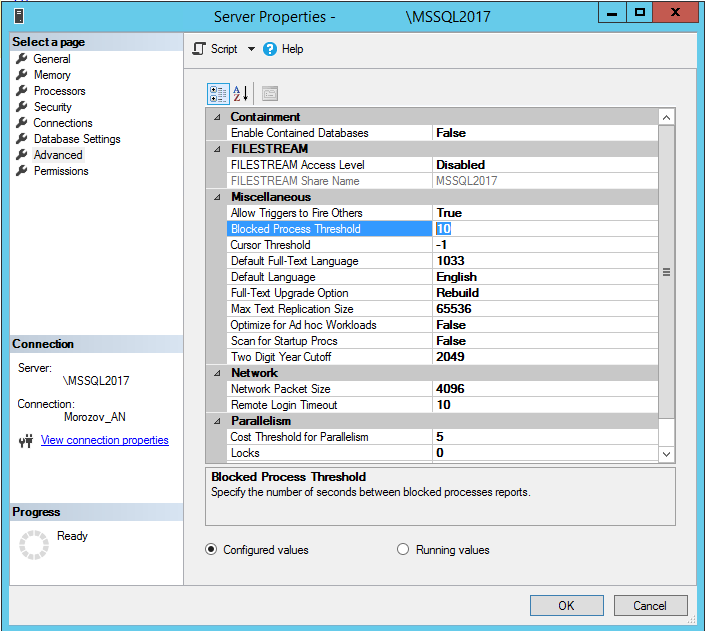This screenshot has height=631, width=705.
Task: Click the wrench icon beside Permissions
Action: click(22, 170)
